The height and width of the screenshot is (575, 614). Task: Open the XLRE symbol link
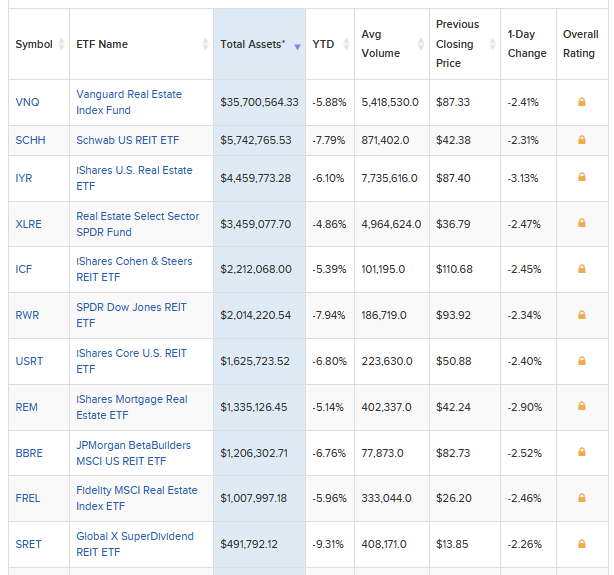28,224
